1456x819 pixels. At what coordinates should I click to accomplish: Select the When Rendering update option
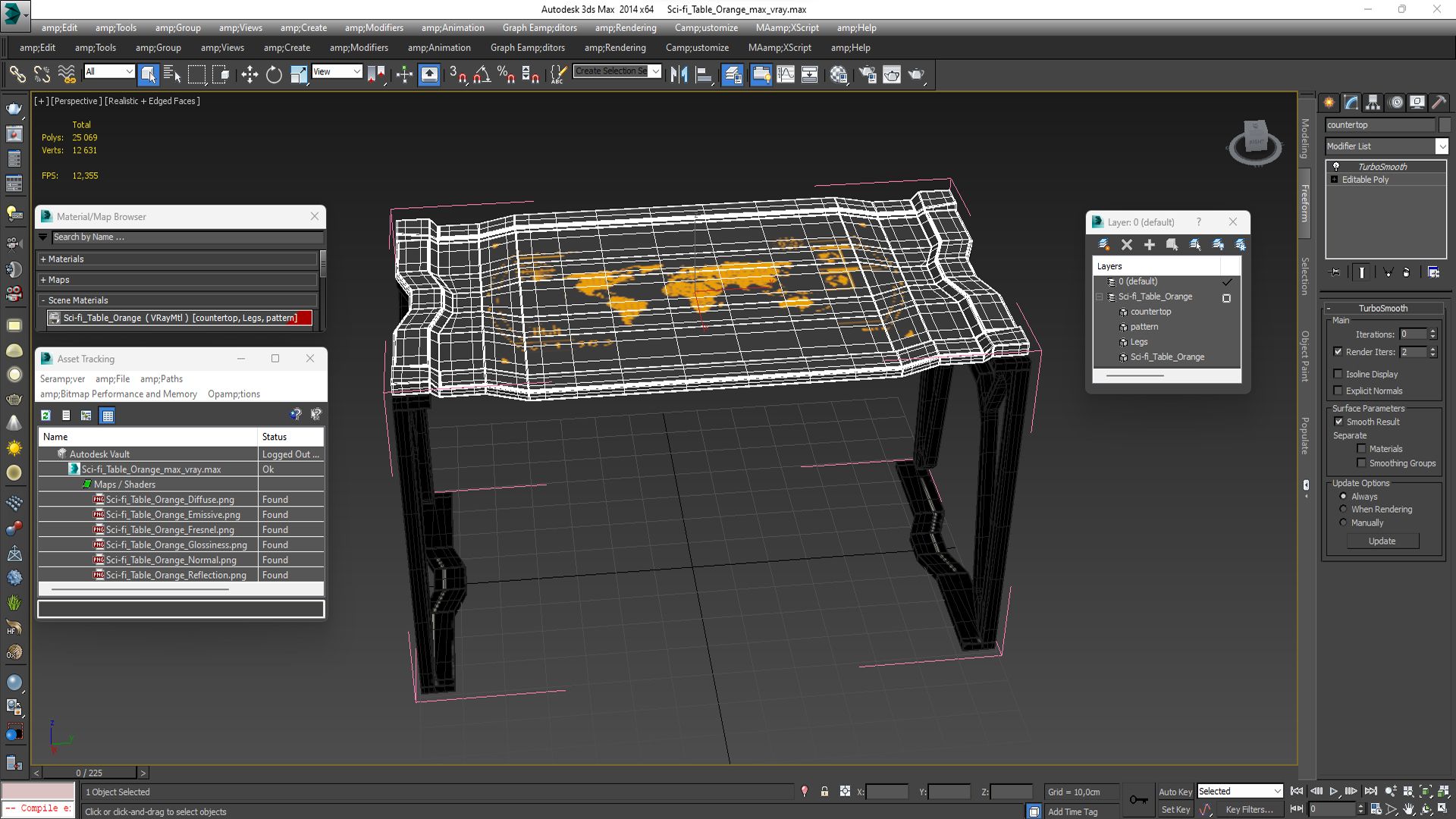1343,510
